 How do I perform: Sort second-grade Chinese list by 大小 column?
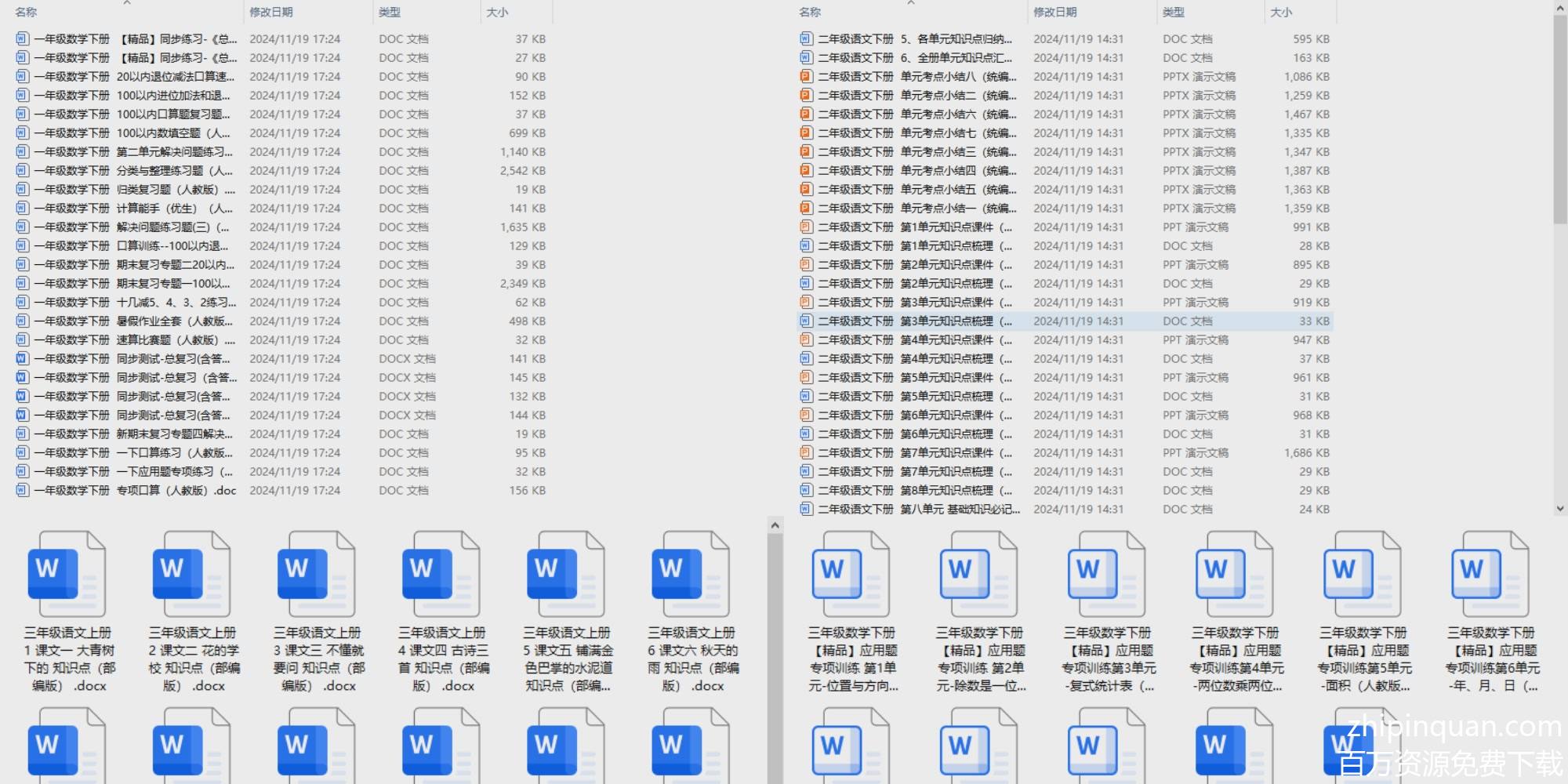pos(1281,13)
